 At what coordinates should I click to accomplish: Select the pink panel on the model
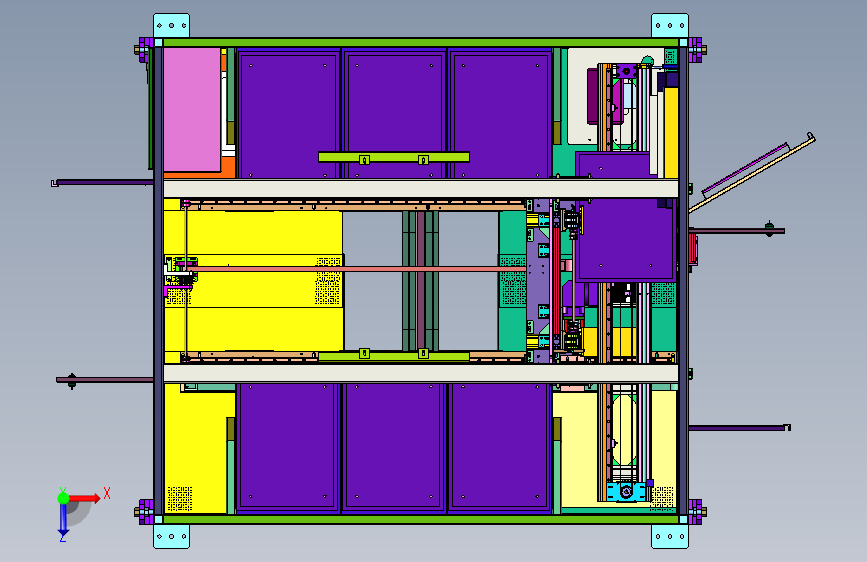(x=192, y=110)
